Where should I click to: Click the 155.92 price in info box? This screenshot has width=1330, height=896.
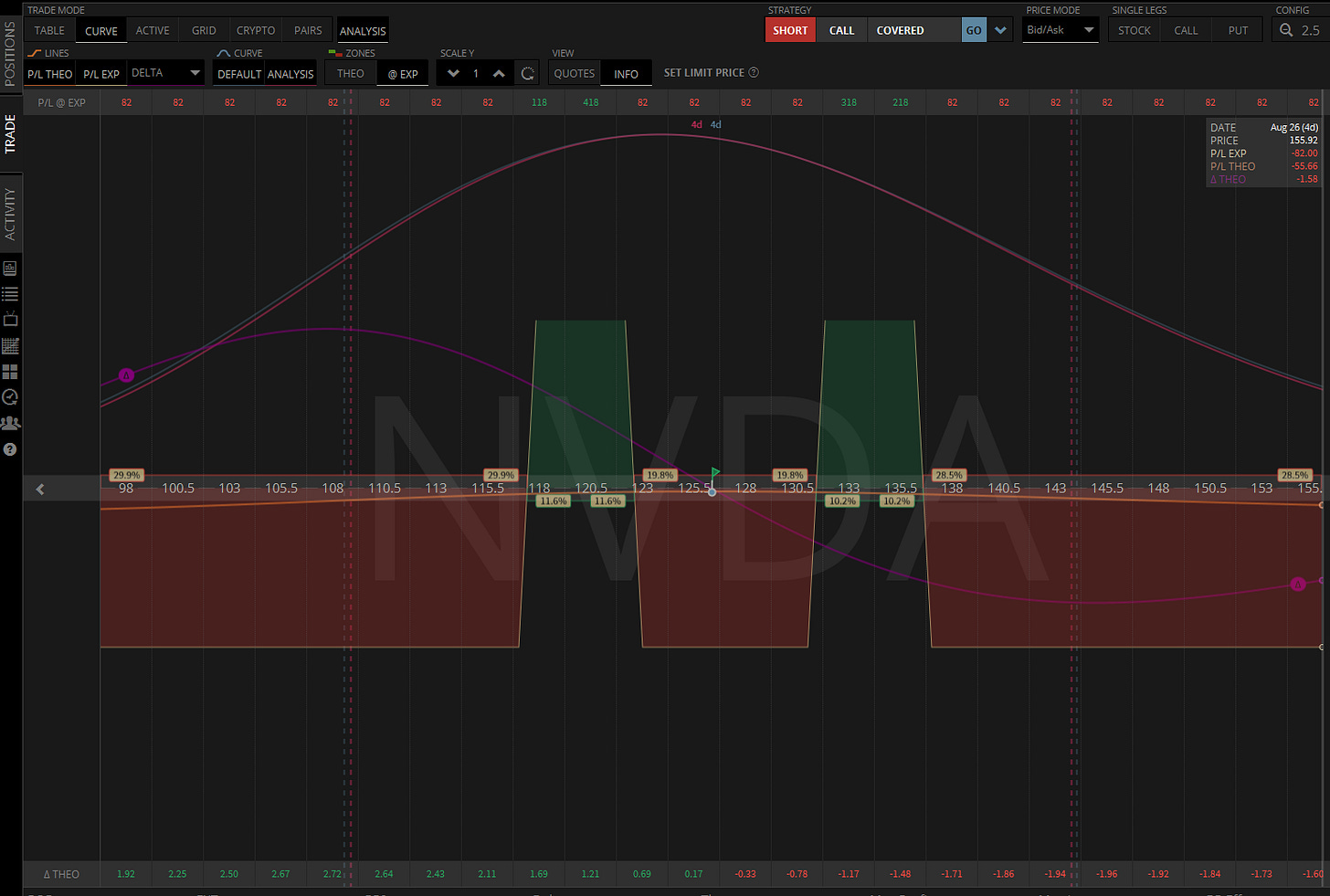click(1304, 141)
